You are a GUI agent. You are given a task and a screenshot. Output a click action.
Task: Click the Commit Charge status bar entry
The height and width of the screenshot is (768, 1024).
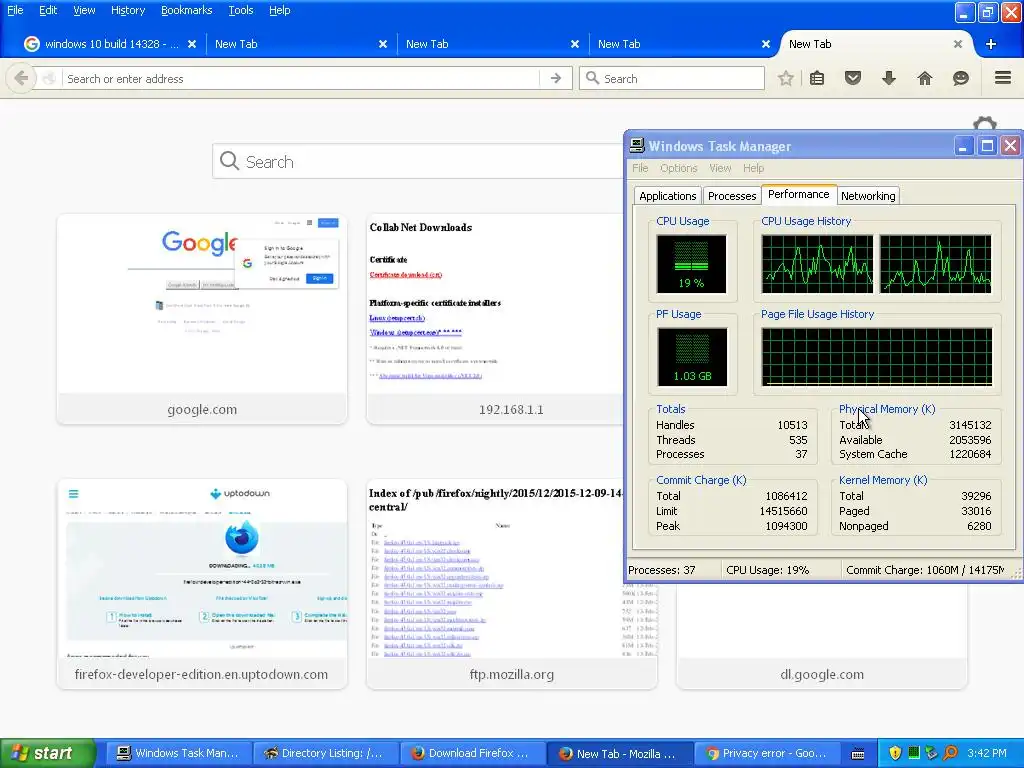925,570
